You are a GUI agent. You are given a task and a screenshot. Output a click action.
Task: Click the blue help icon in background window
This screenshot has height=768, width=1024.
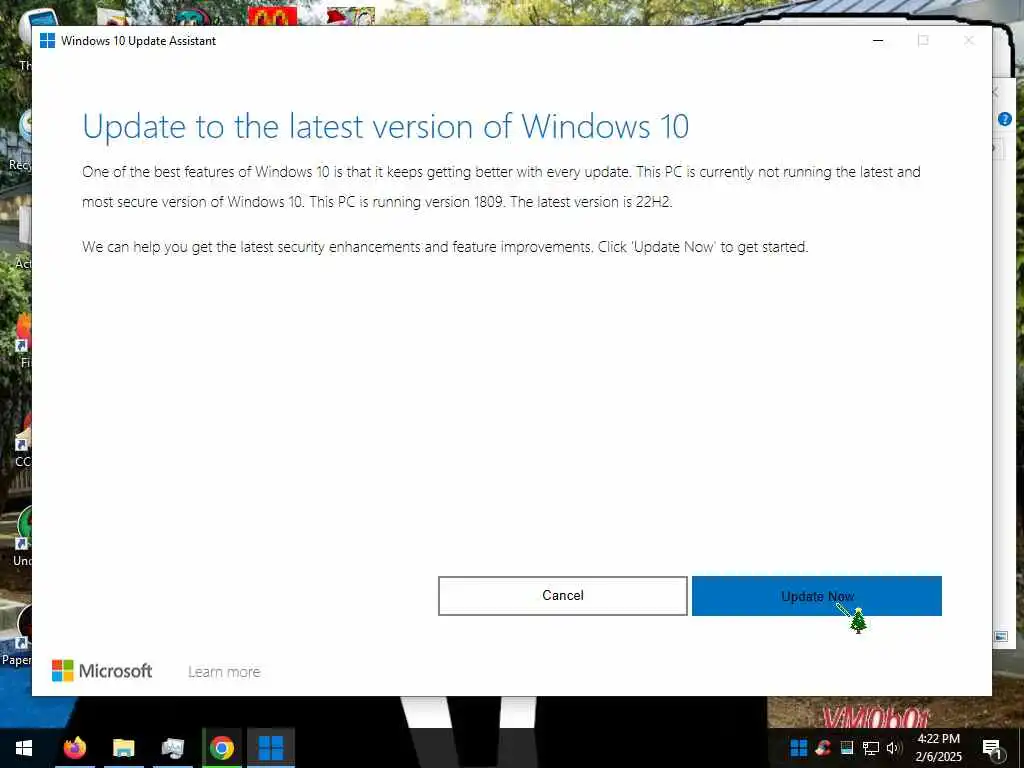[x=1004, y=119]
